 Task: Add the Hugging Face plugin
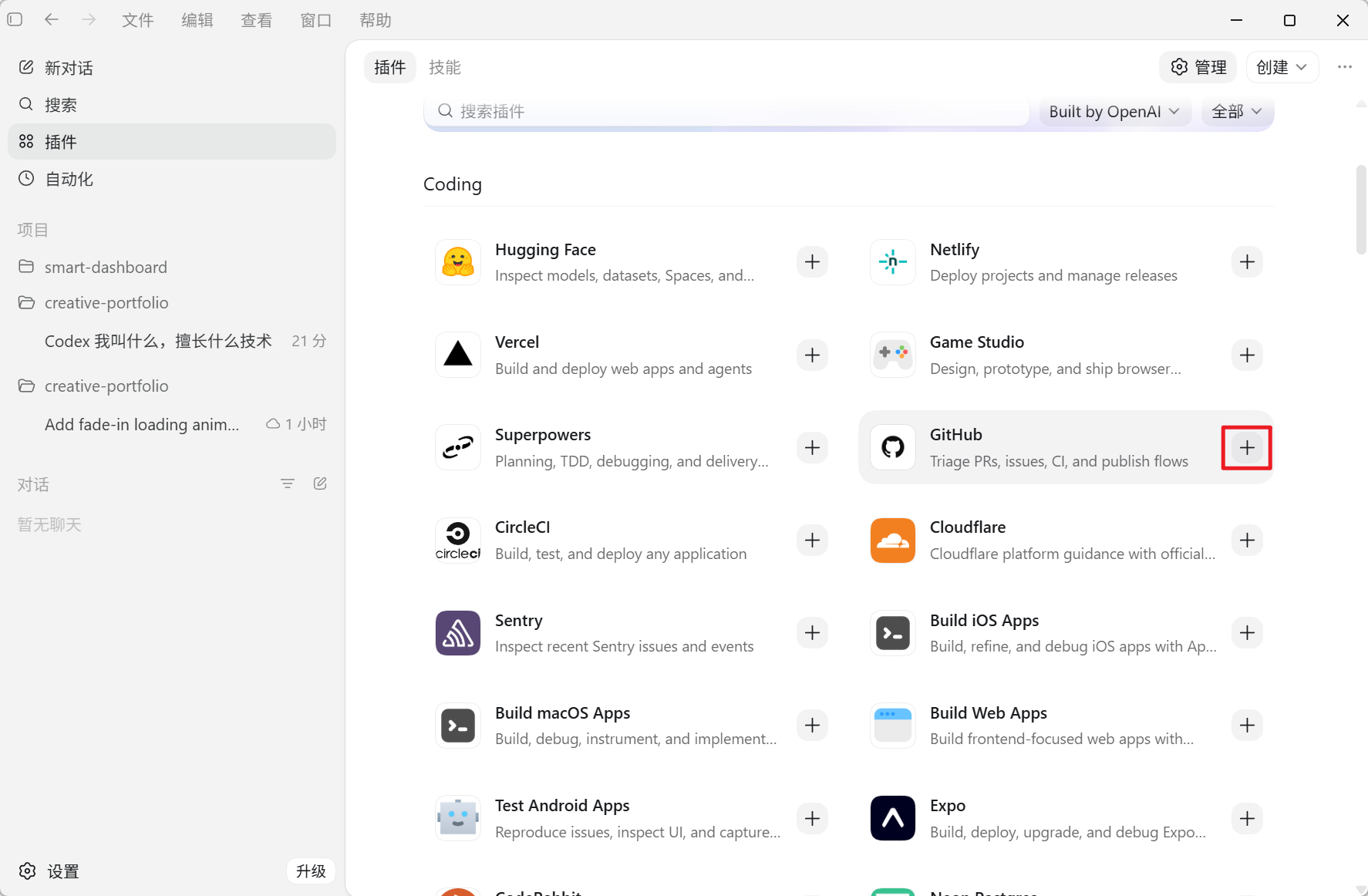tap(812, 262)
